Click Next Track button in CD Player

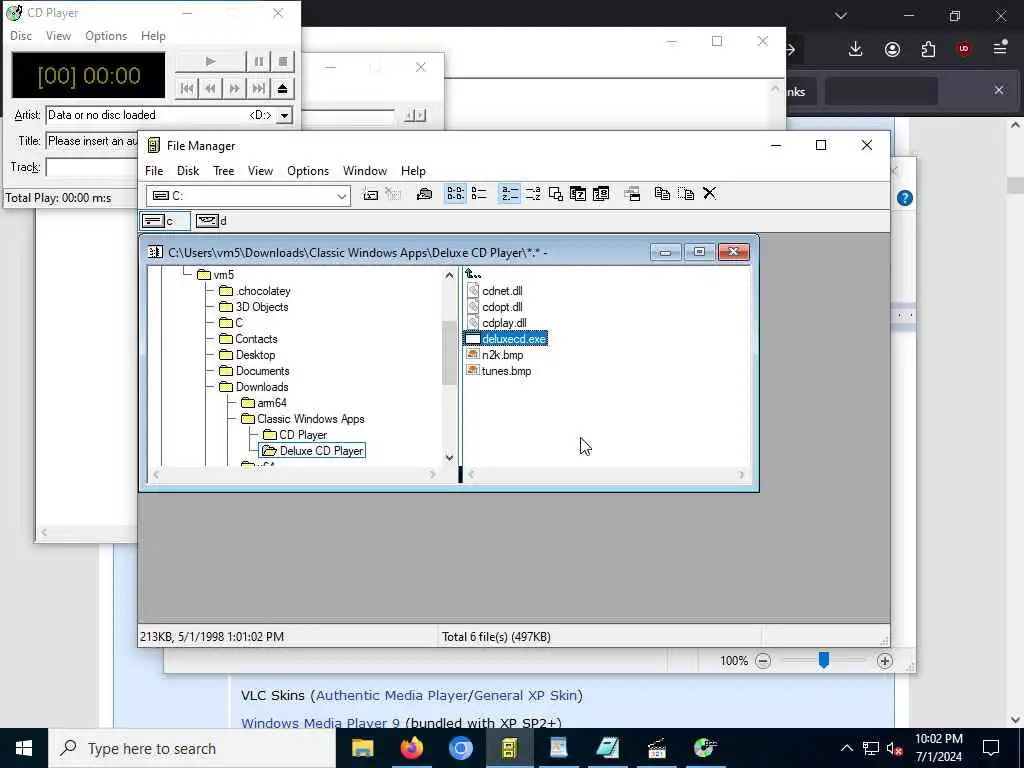[259, 88]
